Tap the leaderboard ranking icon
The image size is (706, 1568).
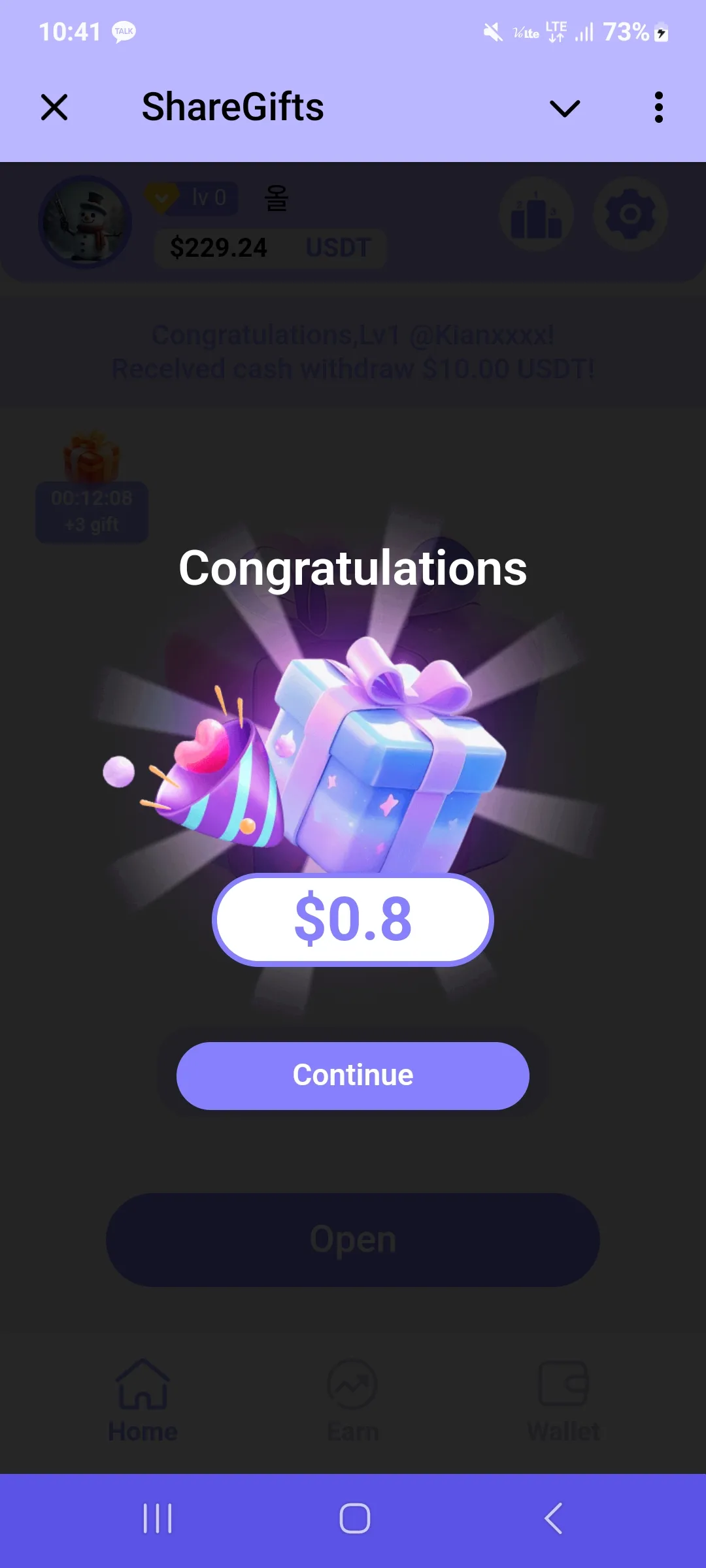(x=537, y=214)
